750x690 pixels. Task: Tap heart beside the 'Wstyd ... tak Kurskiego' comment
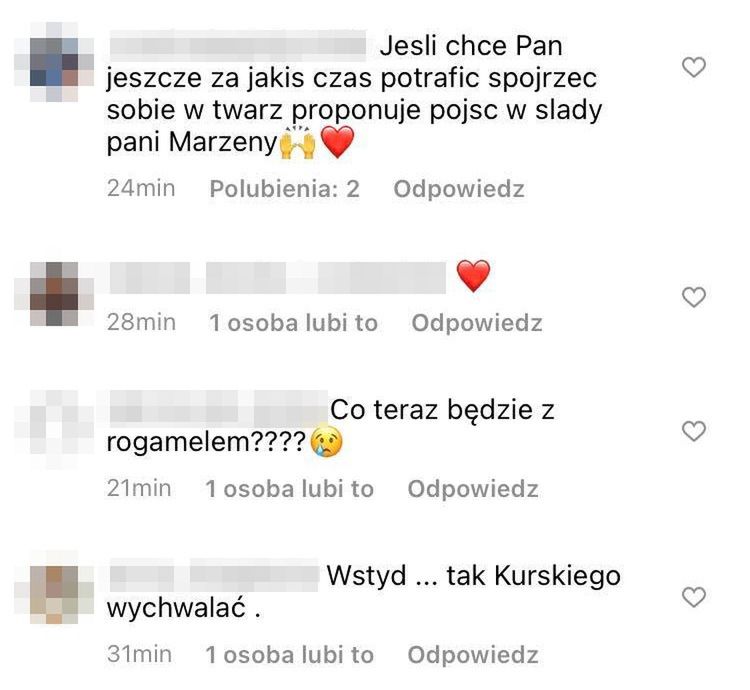coord(694,597)
